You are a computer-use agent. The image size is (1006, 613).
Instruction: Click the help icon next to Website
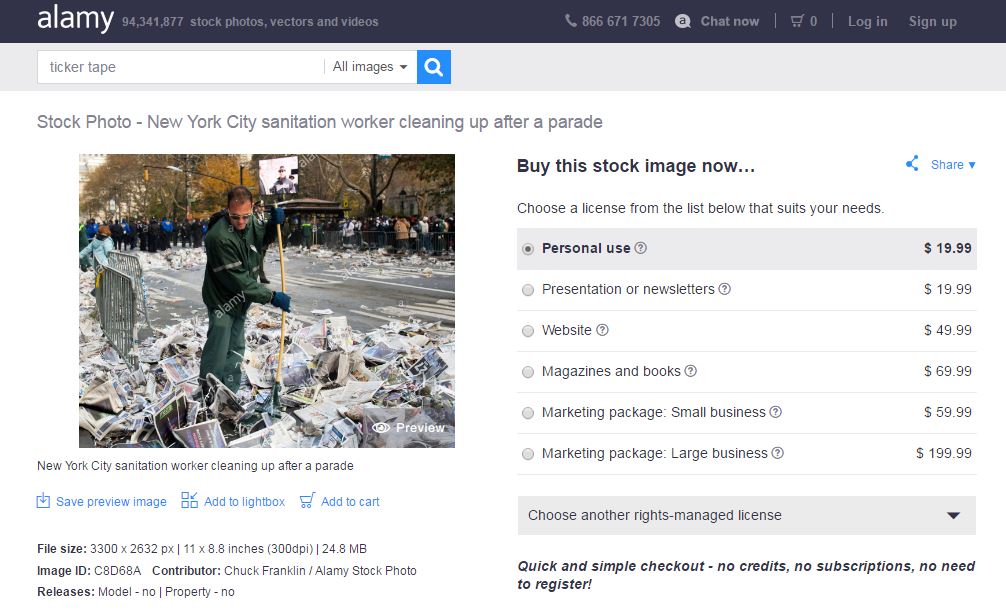point(602,330)
